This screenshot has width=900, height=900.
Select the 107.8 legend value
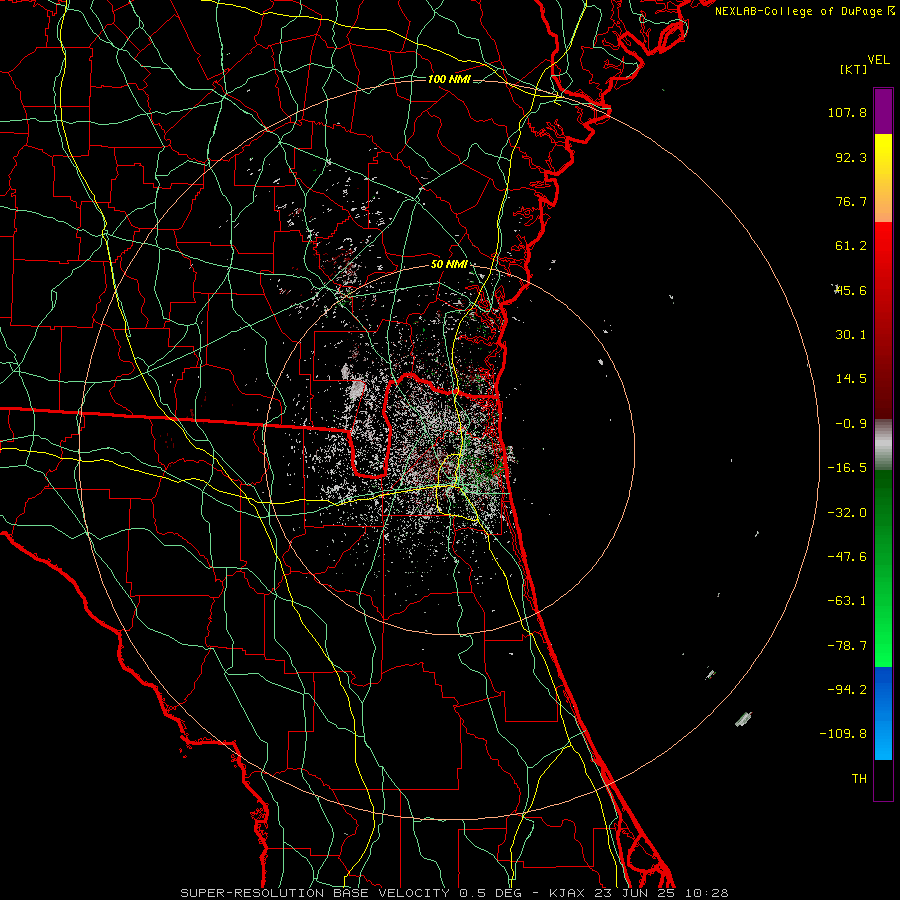coord(847,112)
